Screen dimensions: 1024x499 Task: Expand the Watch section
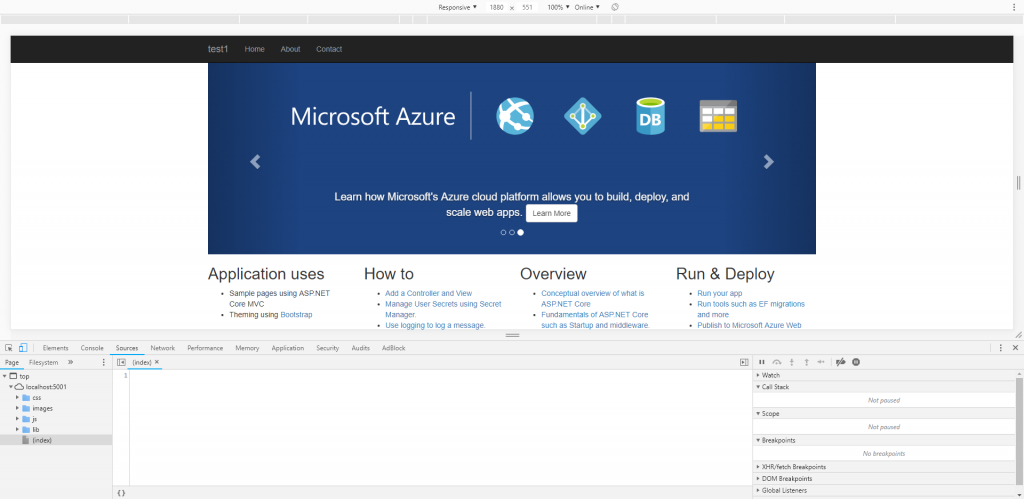[x=886, y=376]
